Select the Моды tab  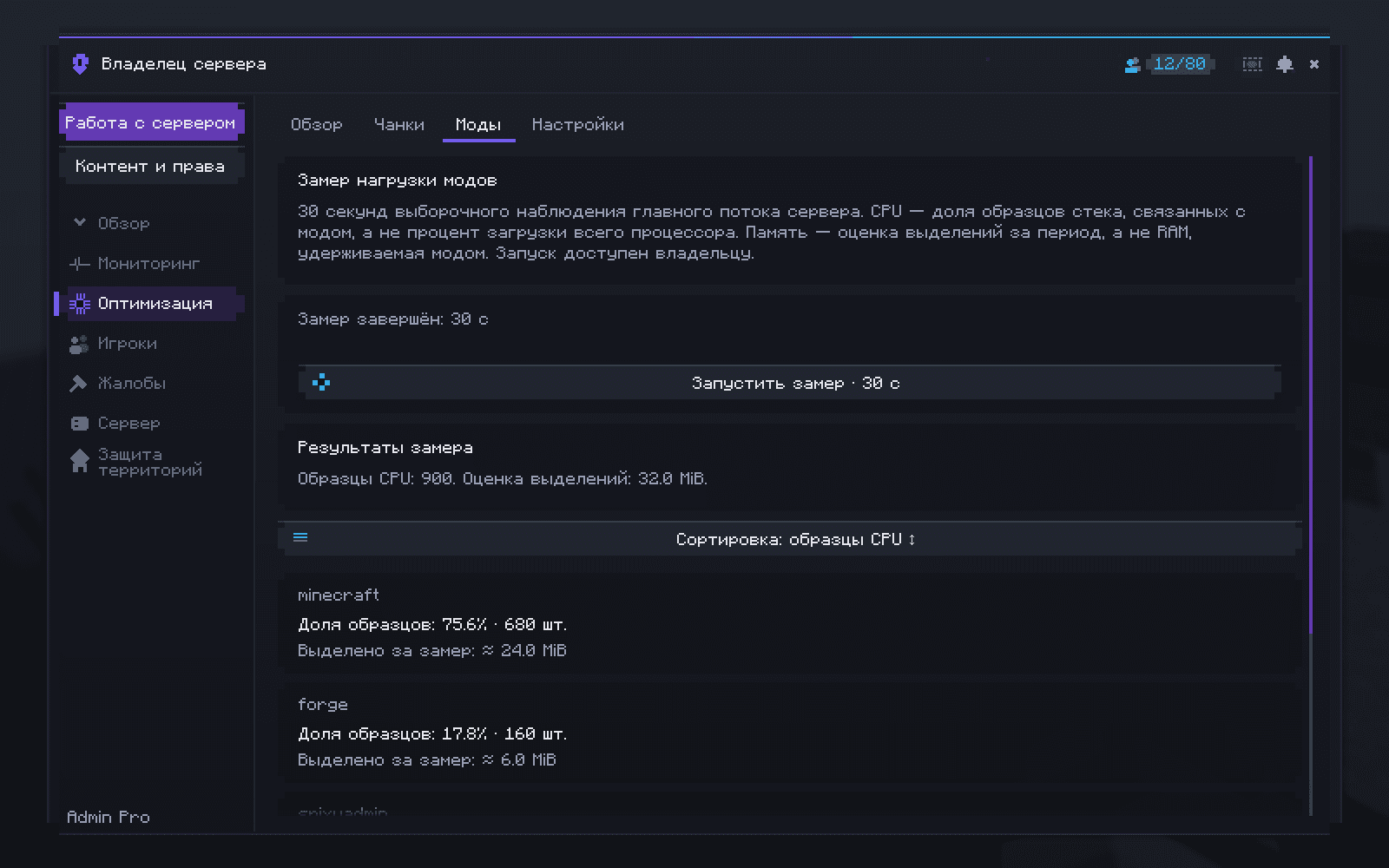[x=478, y=125]
